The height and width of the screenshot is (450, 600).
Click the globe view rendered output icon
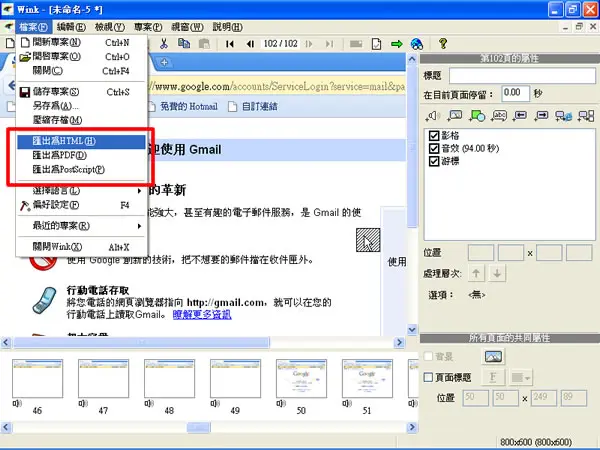tap(417, 44)
